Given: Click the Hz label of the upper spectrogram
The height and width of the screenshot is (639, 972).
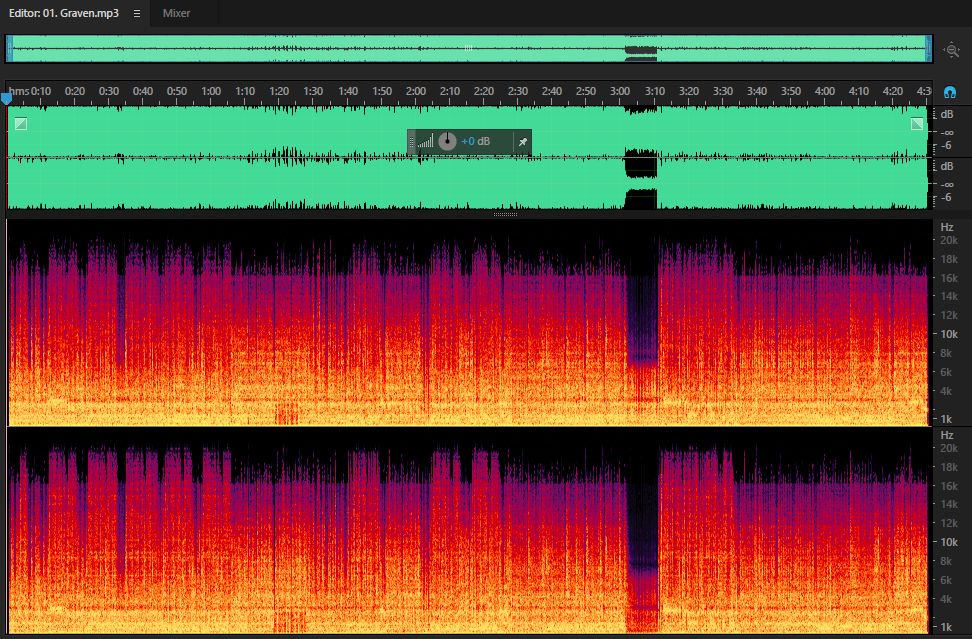Looking at the screenshot, I should coord(947,227).
